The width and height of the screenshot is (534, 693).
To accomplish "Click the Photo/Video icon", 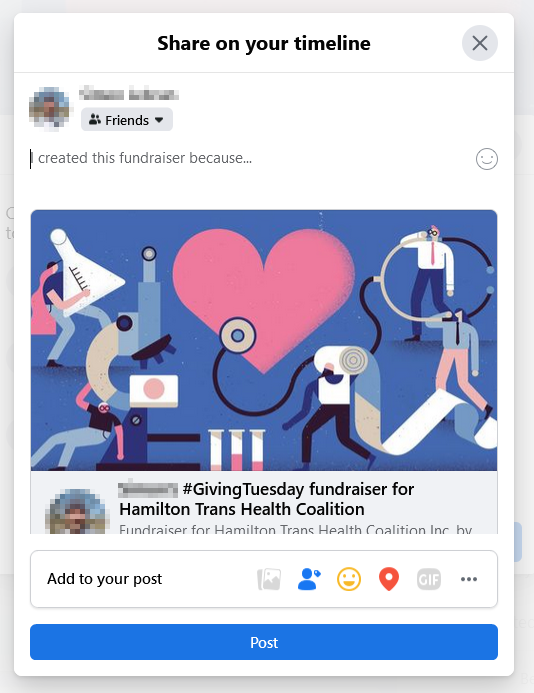I will click(x=269, y=579).
